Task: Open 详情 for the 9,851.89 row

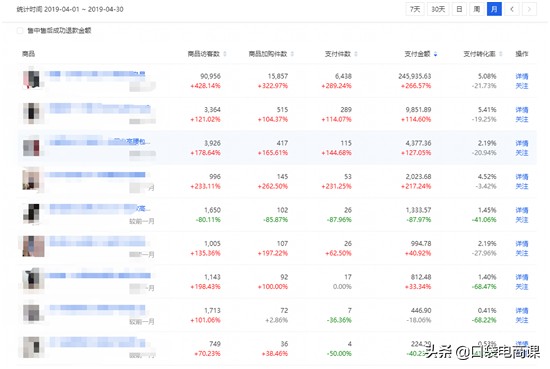Action: 522,110
